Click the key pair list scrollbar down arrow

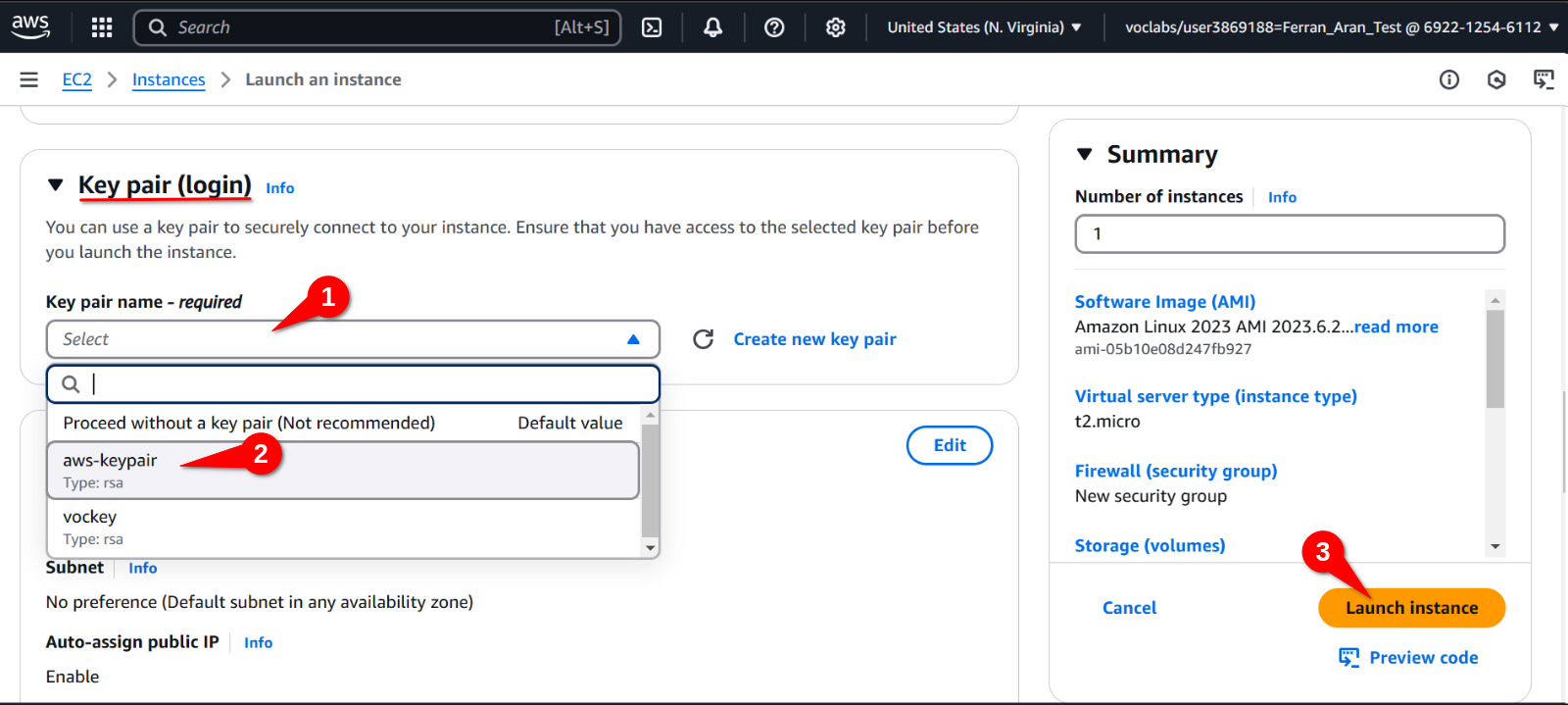click(650, 548)
